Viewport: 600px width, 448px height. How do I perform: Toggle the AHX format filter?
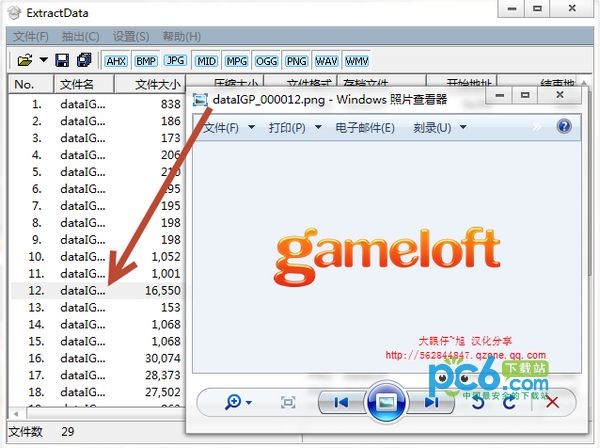(116, 61)
